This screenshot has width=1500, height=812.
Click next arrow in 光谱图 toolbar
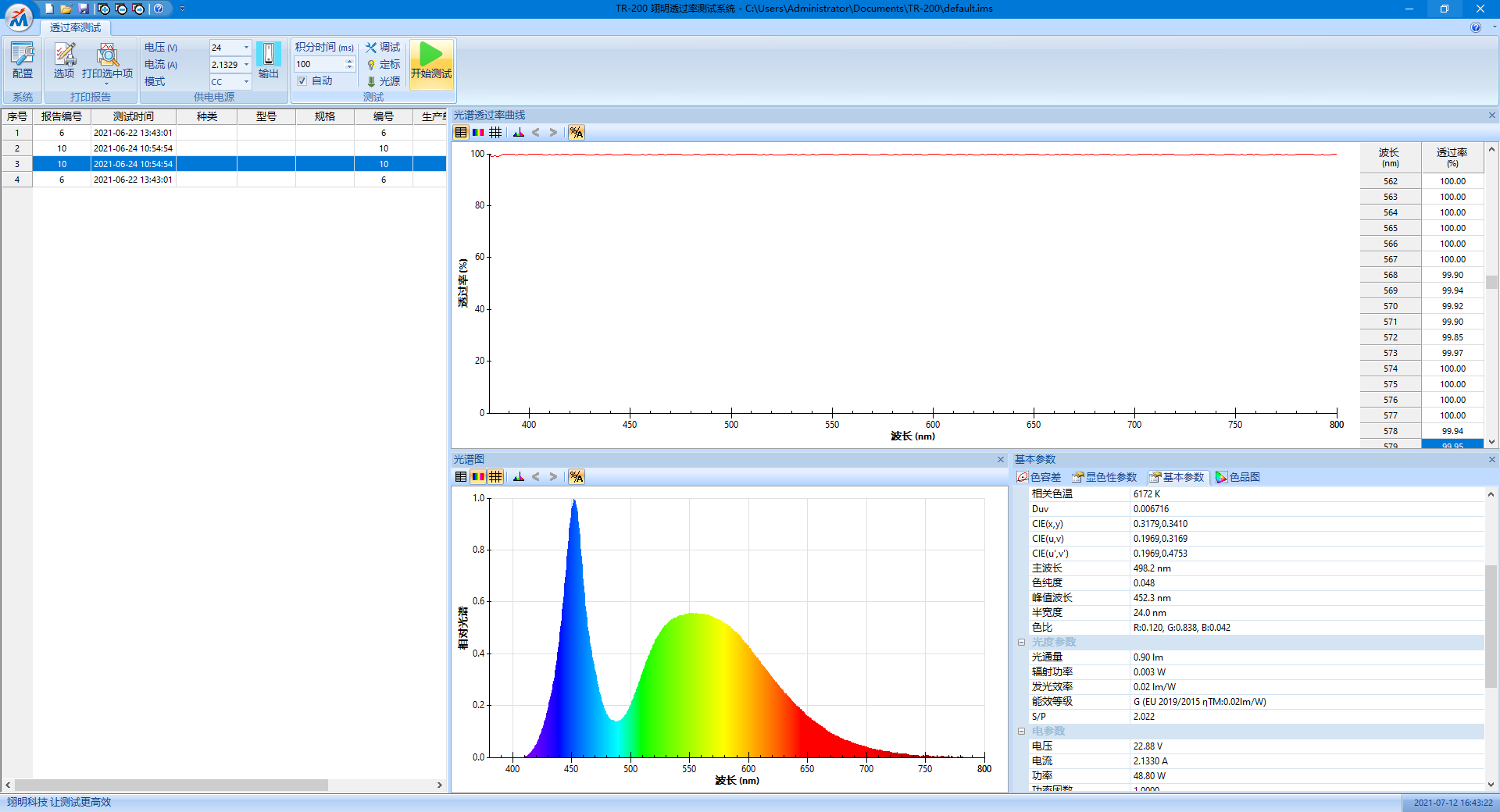click(553, 477)
